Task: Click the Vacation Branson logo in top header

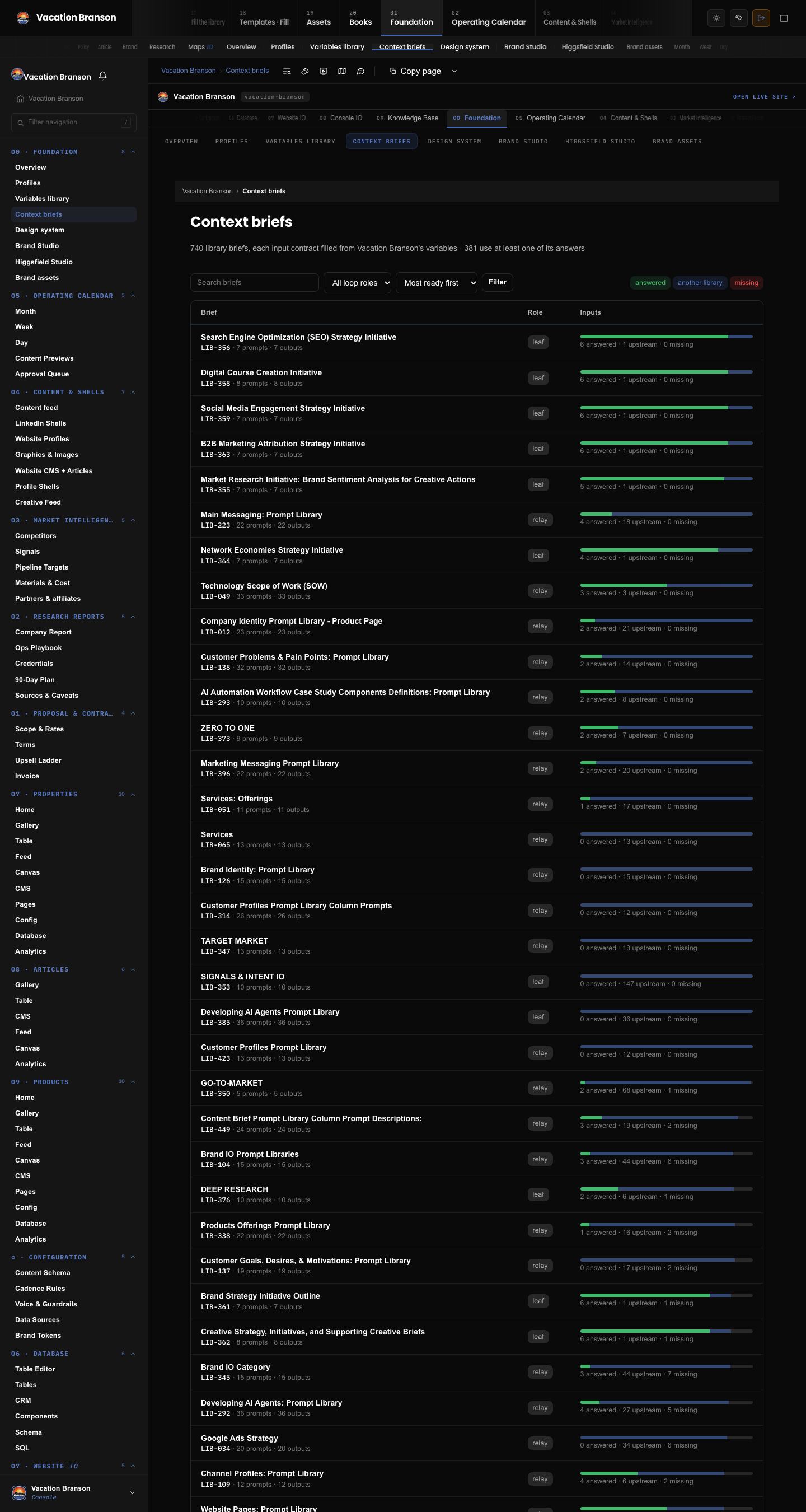Action: (23, 17)
